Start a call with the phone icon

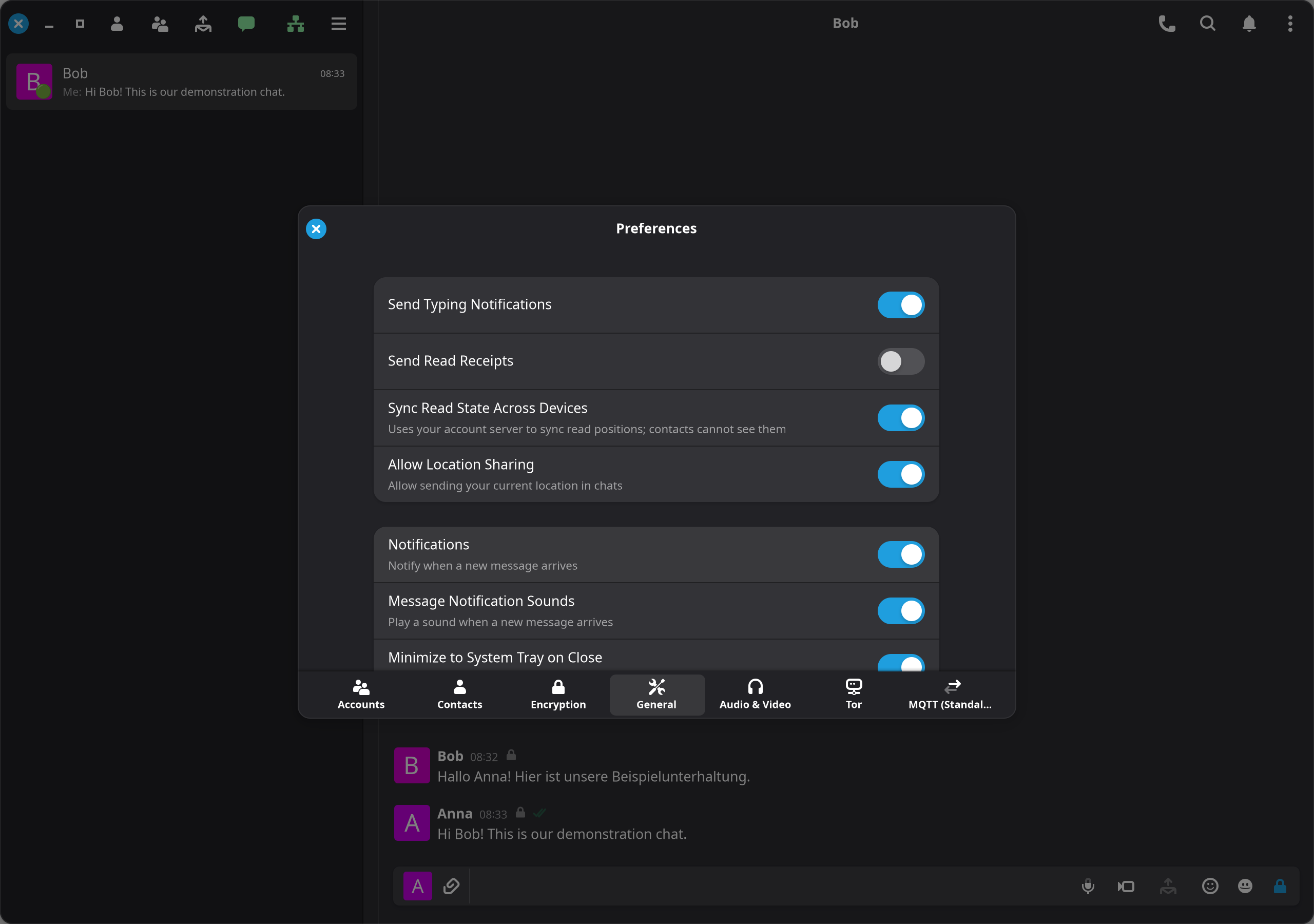click(x=1167, y=24)
